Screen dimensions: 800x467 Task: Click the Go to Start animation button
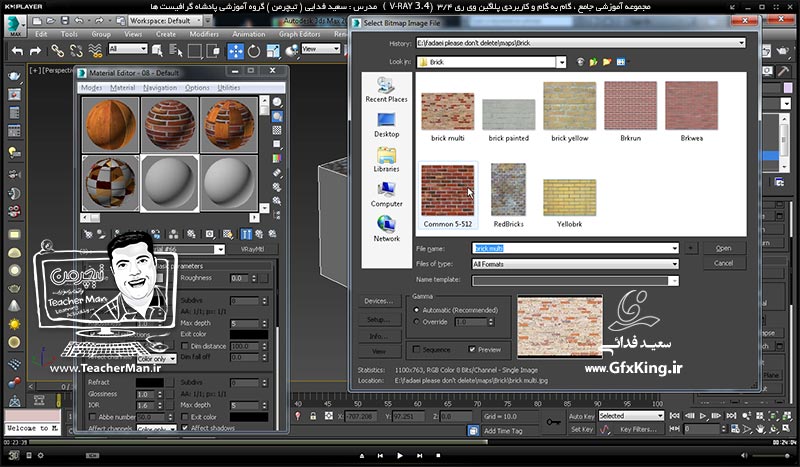pyautogui.click(x=674, y=416)
